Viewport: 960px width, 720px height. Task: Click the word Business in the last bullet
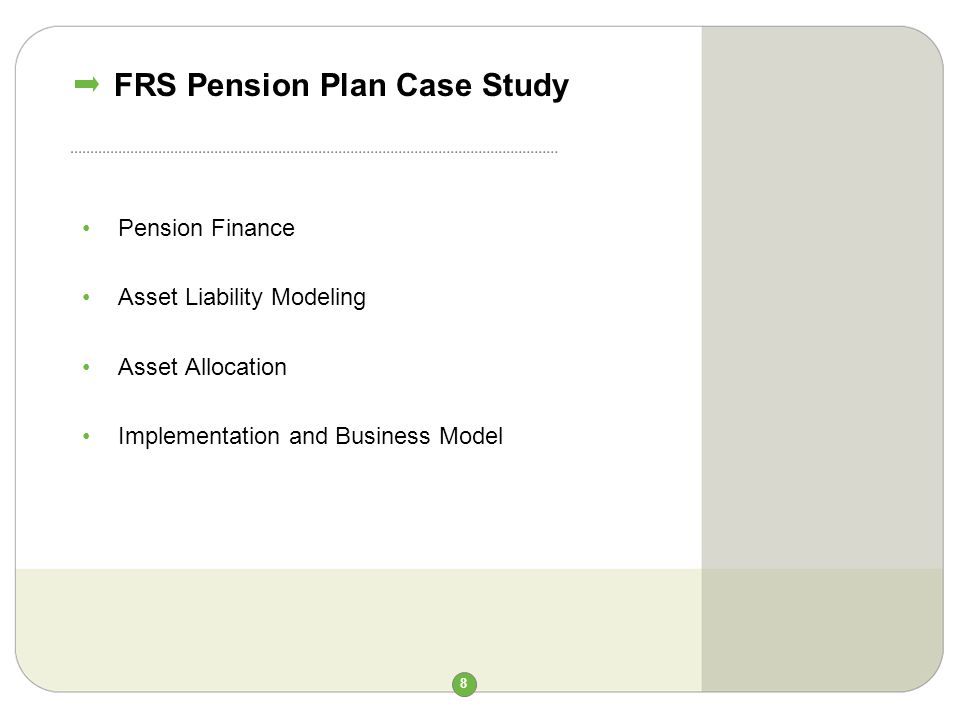coord(383,436)
